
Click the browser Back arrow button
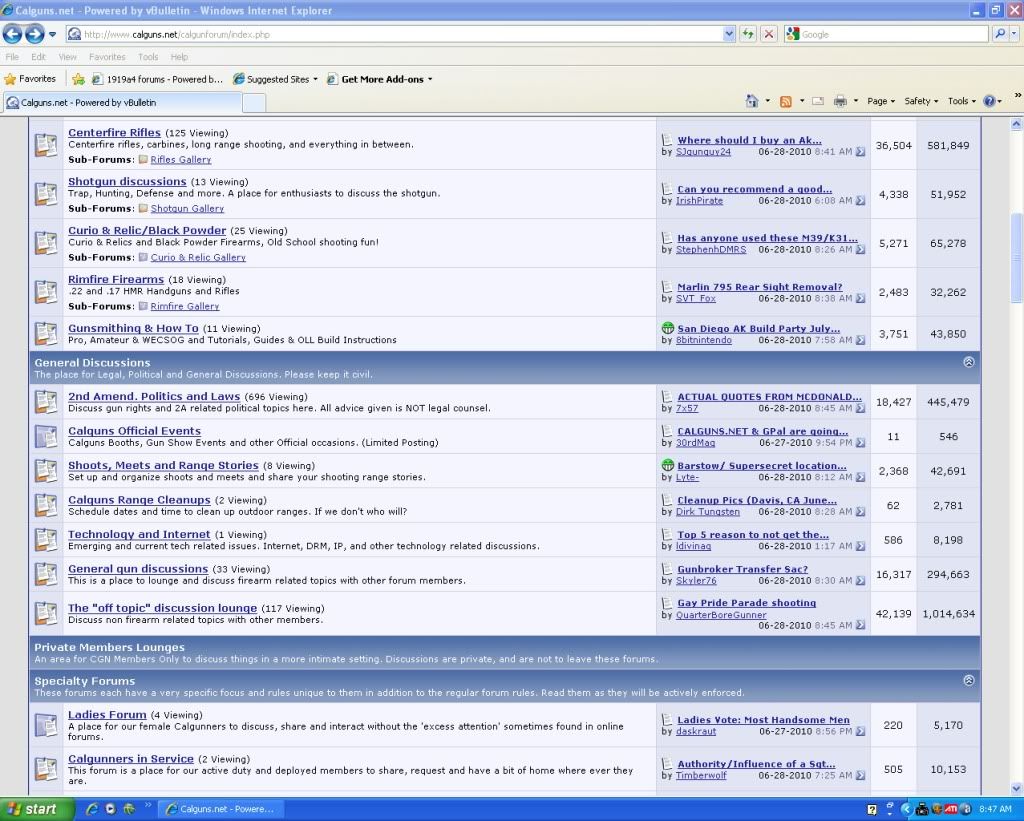tap(13, 34)
